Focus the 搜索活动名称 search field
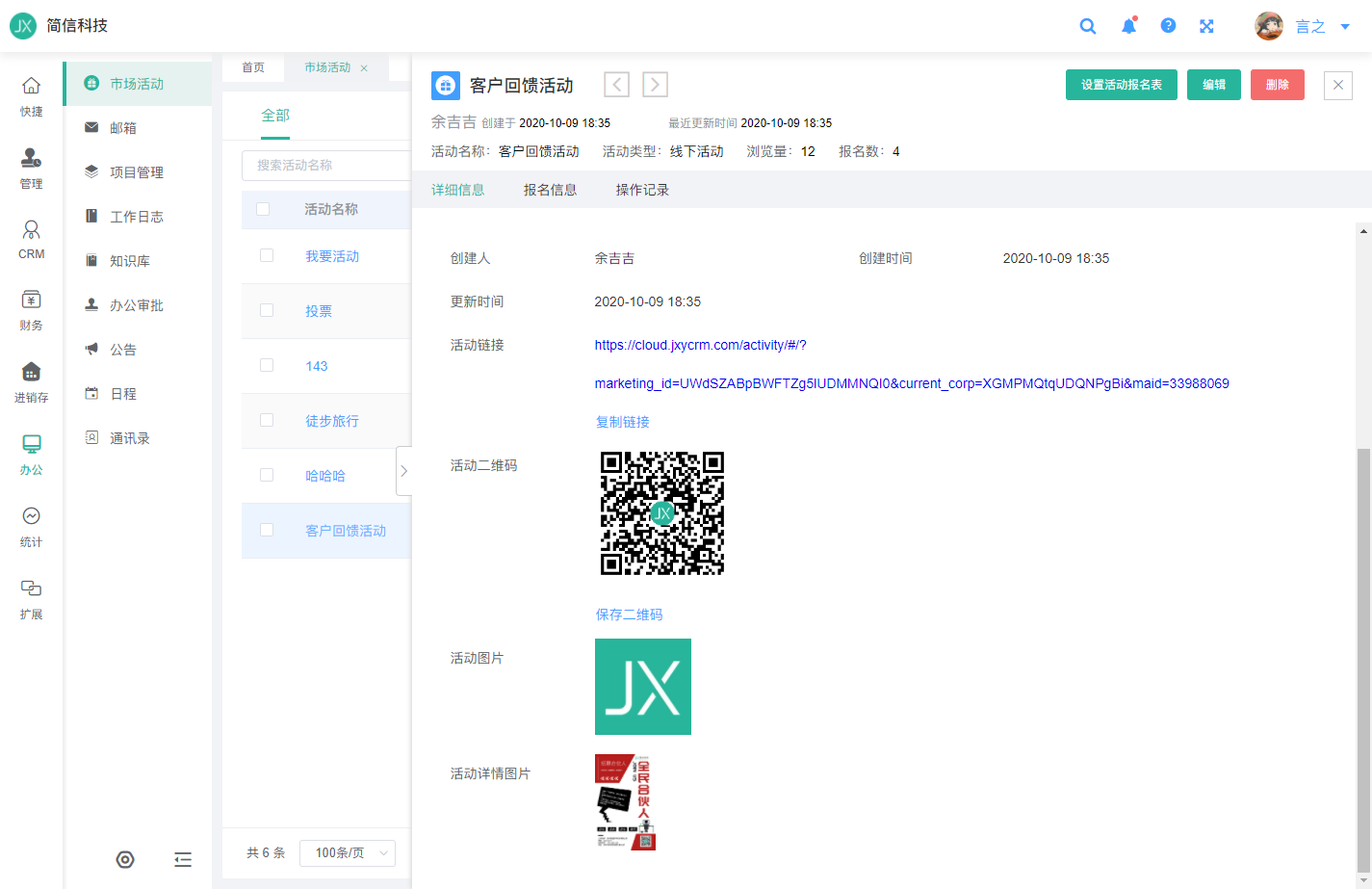The width and height of the screenshot is (1372, 889). coord(326,166)
